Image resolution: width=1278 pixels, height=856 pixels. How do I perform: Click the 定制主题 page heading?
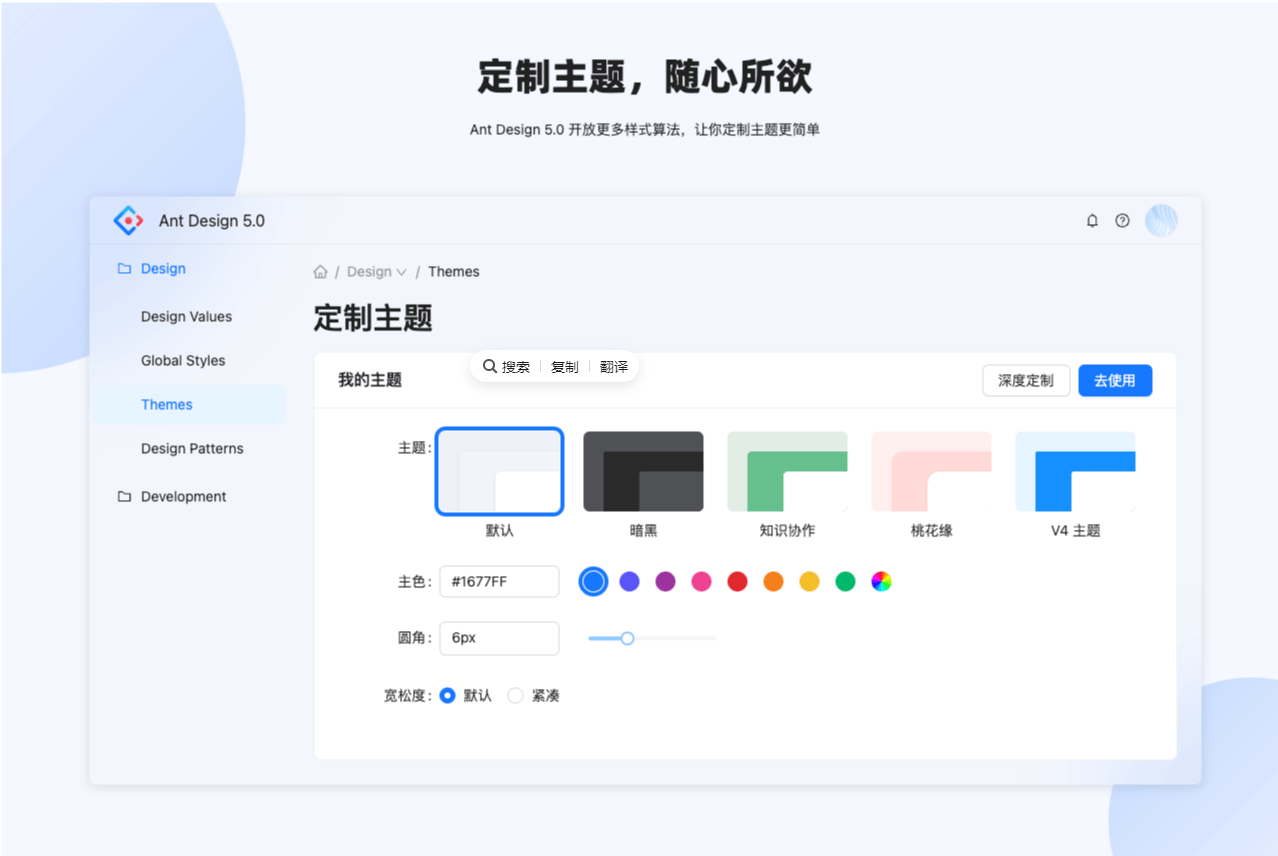coord(373,318)
